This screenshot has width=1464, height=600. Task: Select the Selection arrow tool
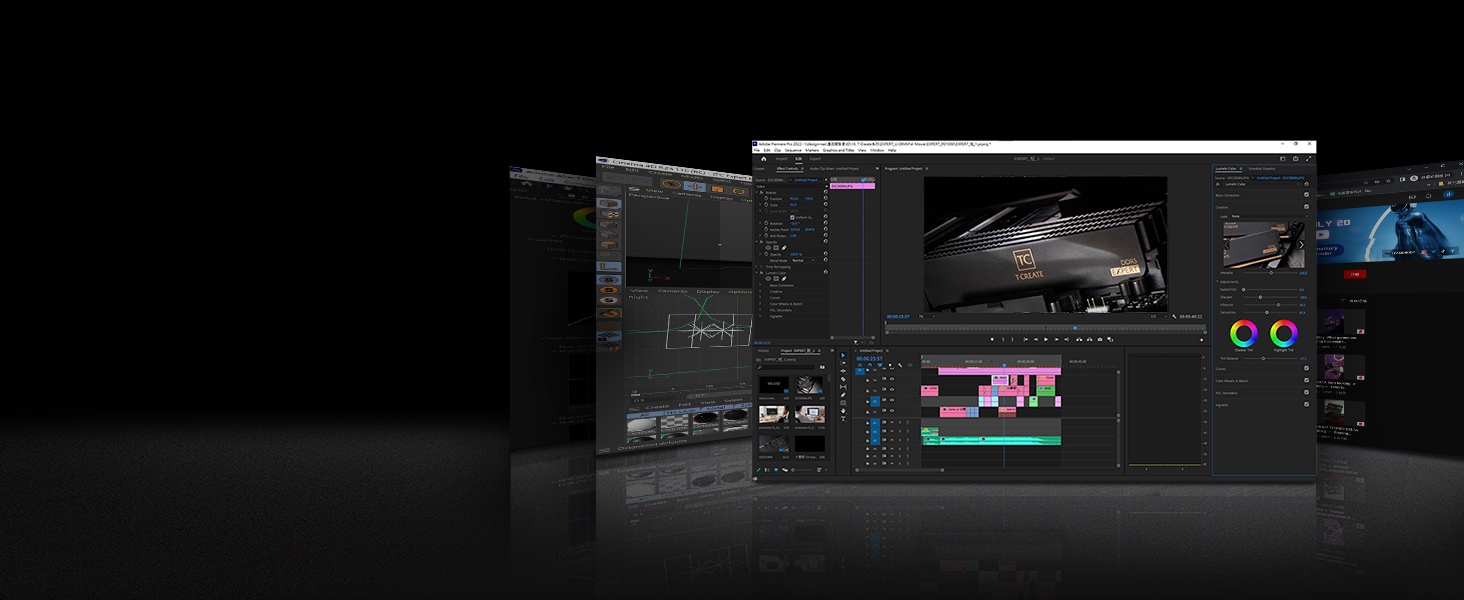click(843, 356)
